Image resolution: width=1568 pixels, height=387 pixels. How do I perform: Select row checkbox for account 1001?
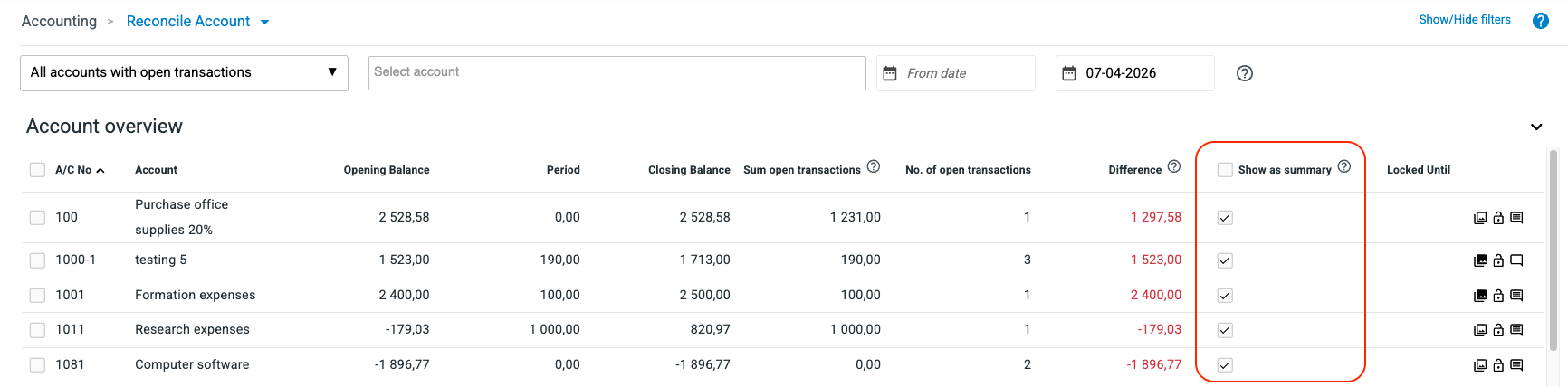(37, 296)
